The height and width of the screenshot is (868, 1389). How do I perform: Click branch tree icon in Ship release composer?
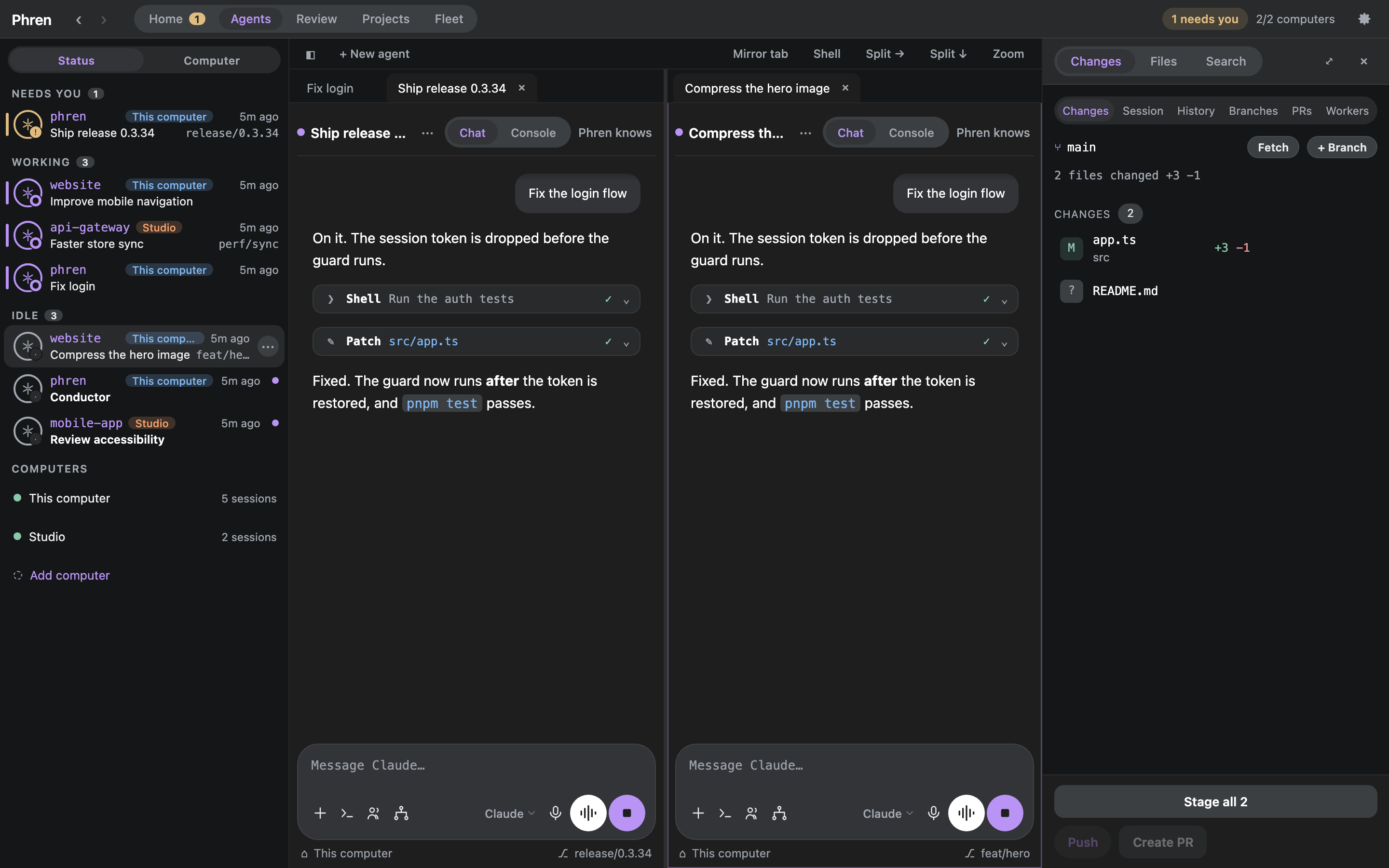pyautogui.click(x=401, y=813)
